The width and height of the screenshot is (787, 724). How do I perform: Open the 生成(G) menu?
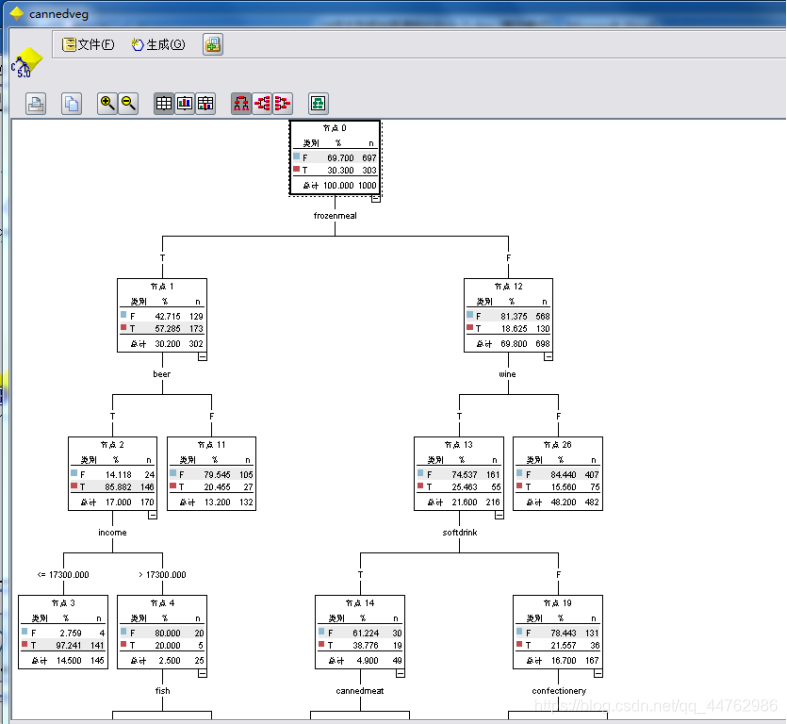(x=158, y=45)
